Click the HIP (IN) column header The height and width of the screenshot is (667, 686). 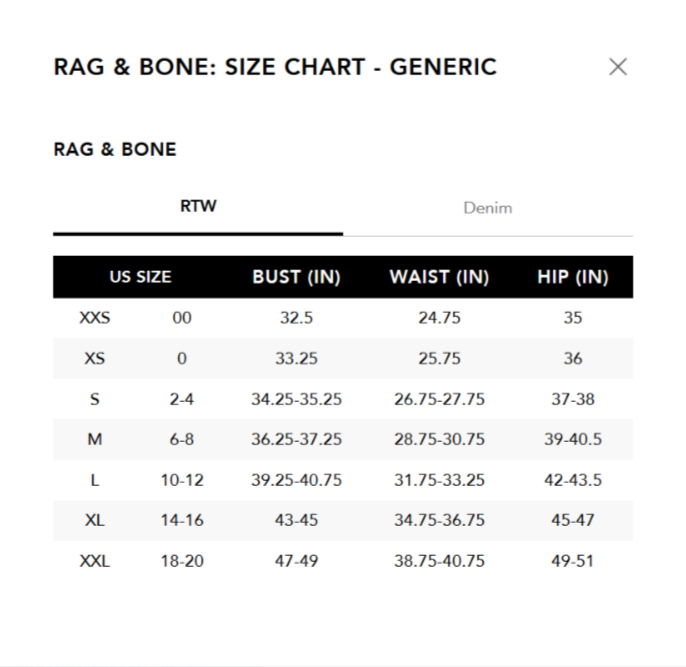572,277
